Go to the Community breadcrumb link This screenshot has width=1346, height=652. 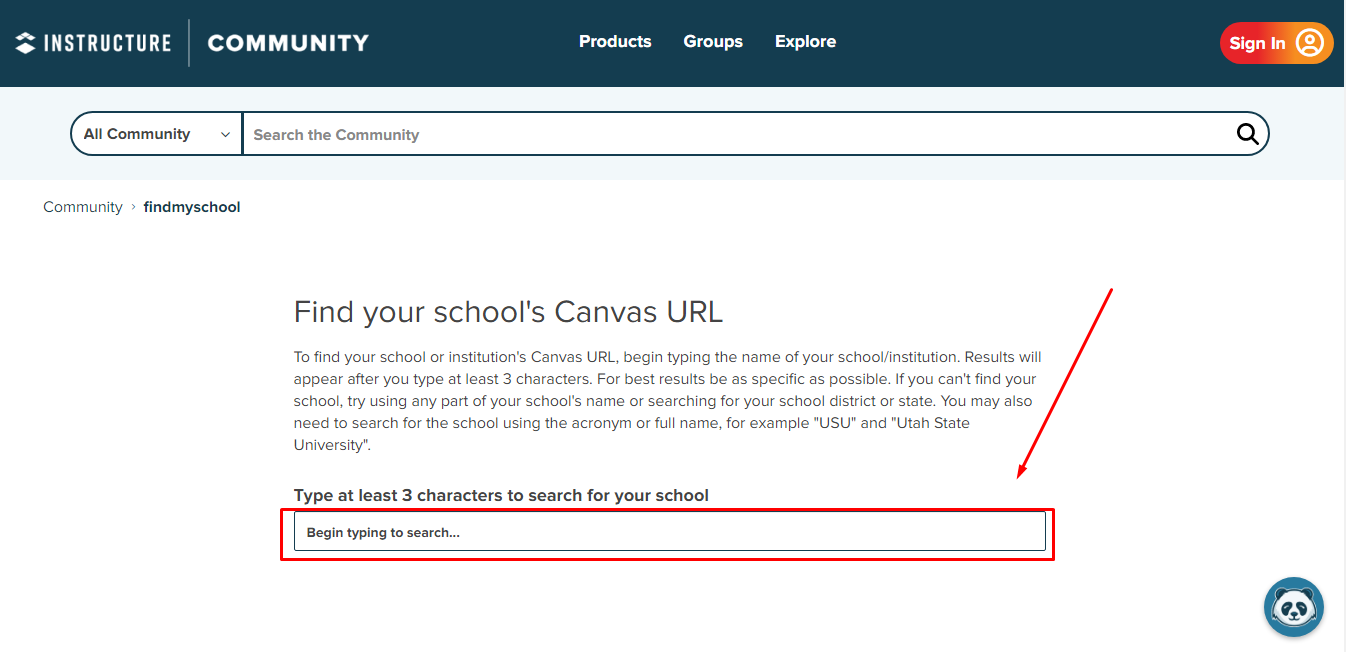(x=83, y=207)
